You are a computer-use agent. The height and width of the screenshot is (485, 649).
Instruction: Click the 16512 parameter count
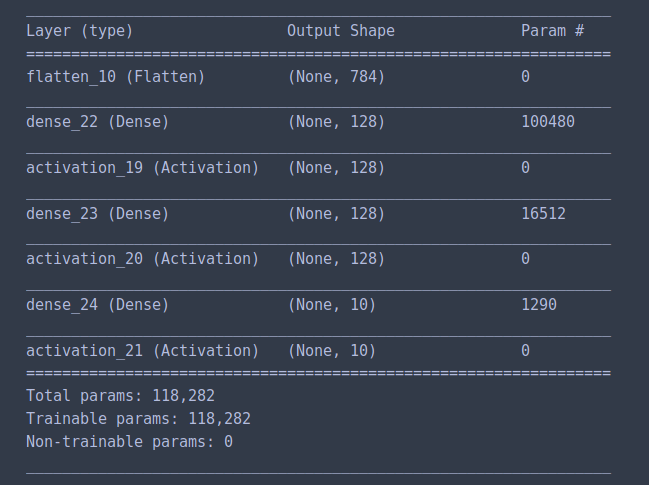(543, 214)
